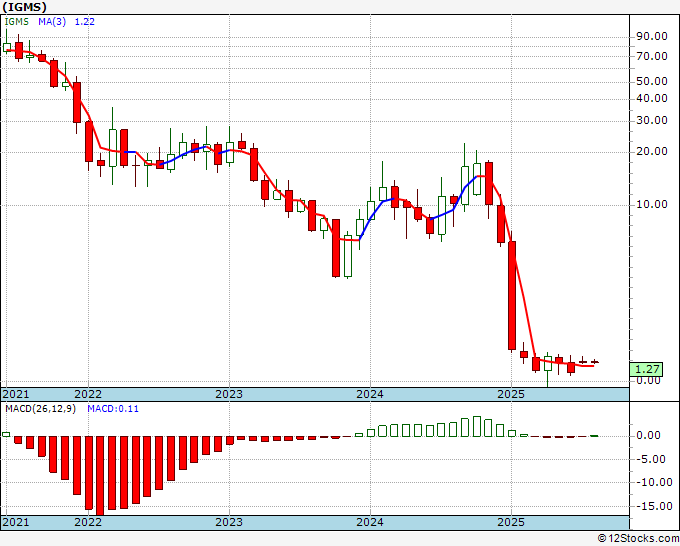Click the 2023 label on MACD timeline
Screen dimensions: 680x546
coord(229,522)
